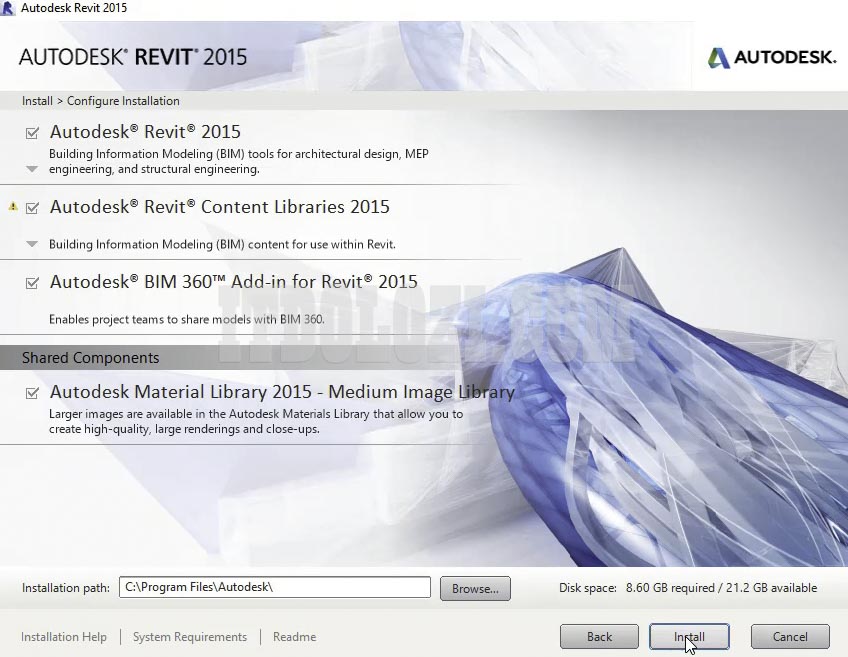Click the Autodesk logo in the header
This screenshot has width=848, height=657.
770,58
